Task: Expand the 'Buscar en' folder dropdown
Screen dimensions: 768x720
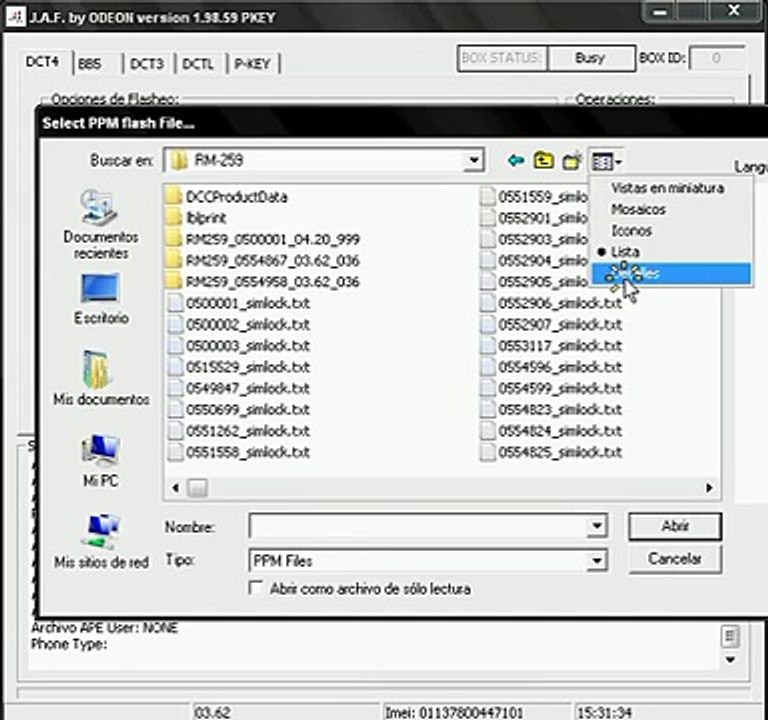Action: [473, 160]
